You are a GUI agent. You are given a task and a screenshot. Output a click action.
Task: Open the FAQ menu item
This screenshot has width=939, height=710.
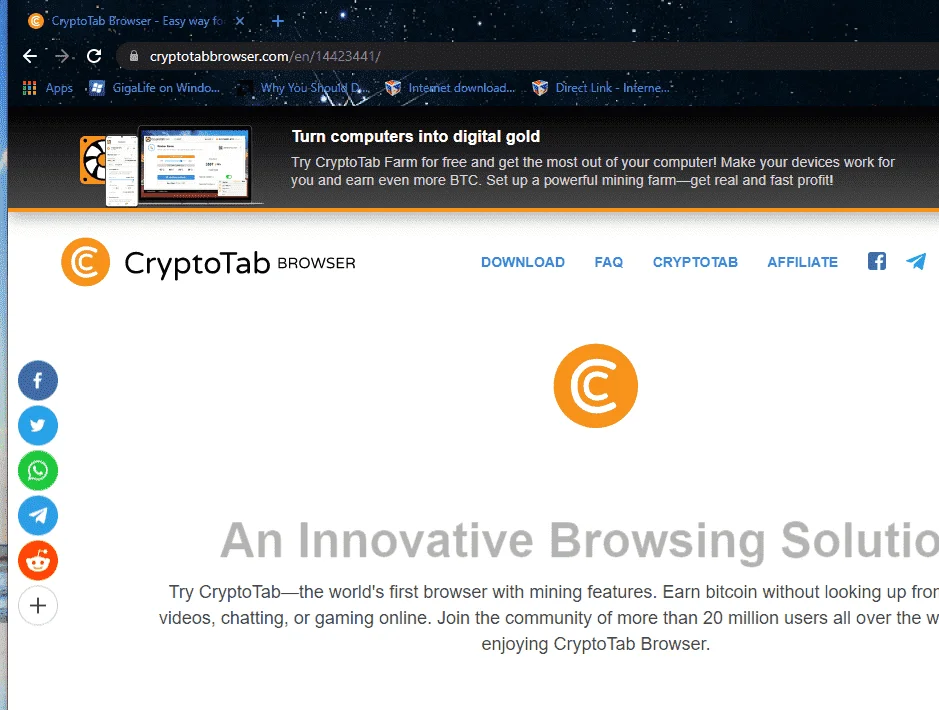click(x=608, y=262)
